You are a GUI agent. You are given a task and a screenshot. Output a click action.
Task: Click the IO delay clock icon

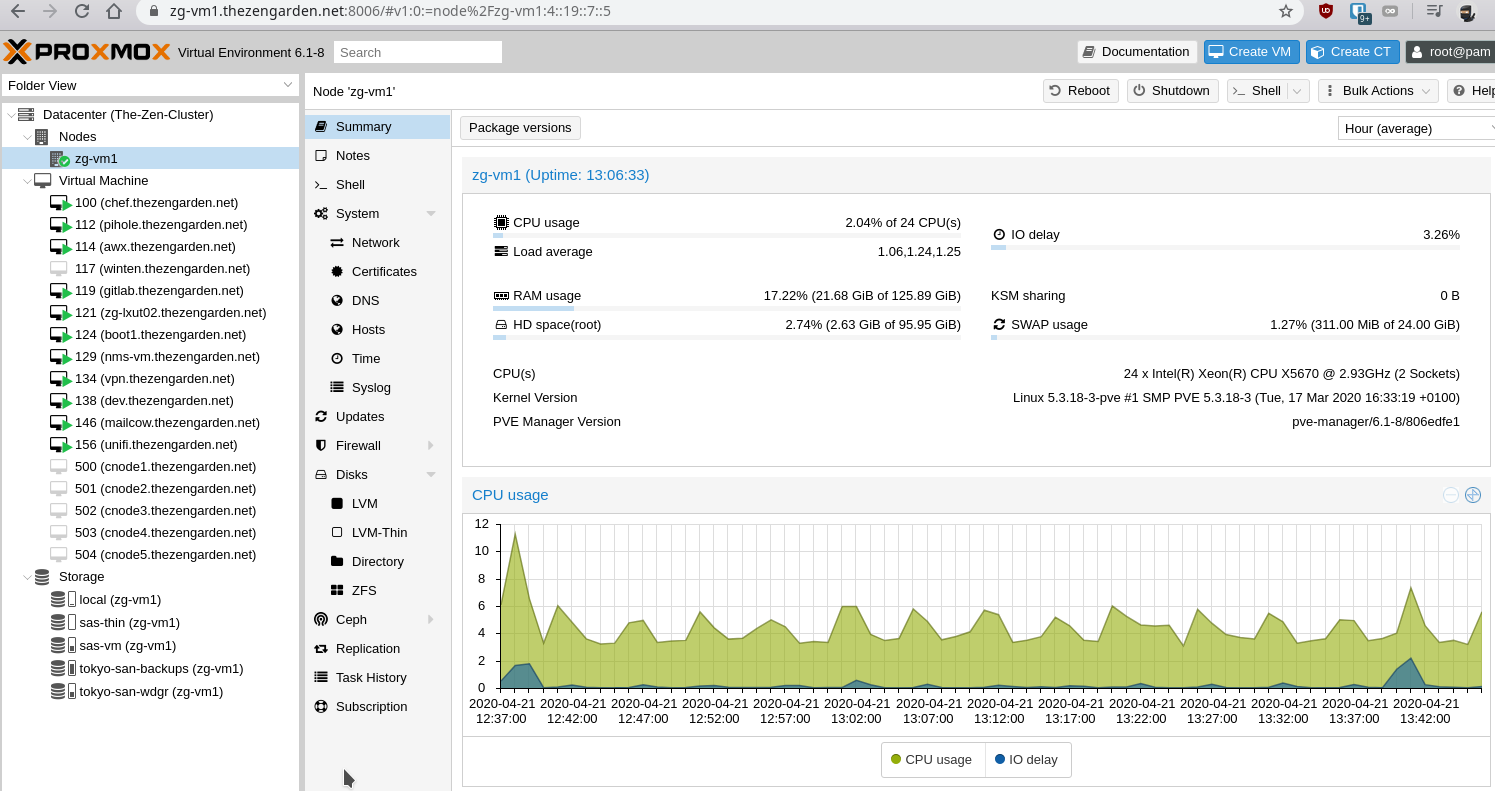point(998,235)
